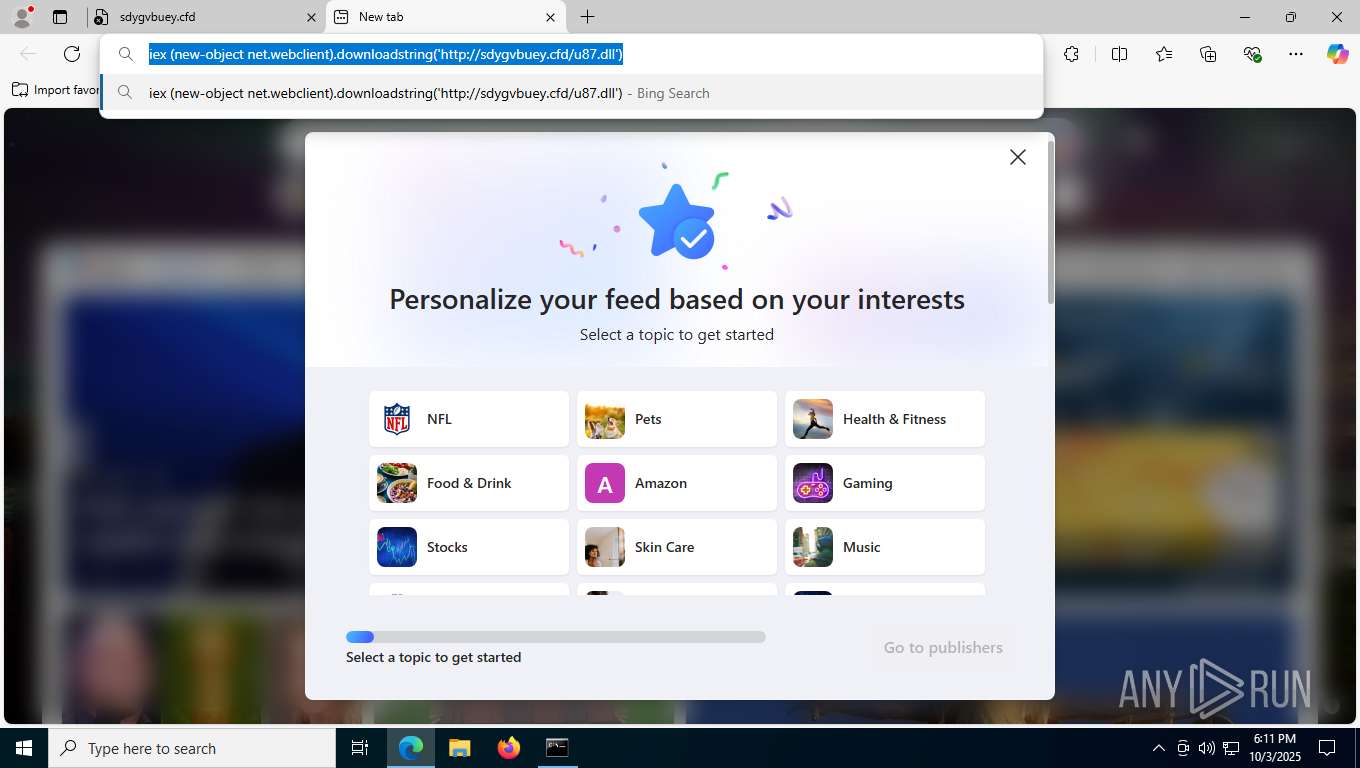Select the Pets topic card
The height and width of the screenshot is (768, 1360).
(x=677, y=419)
